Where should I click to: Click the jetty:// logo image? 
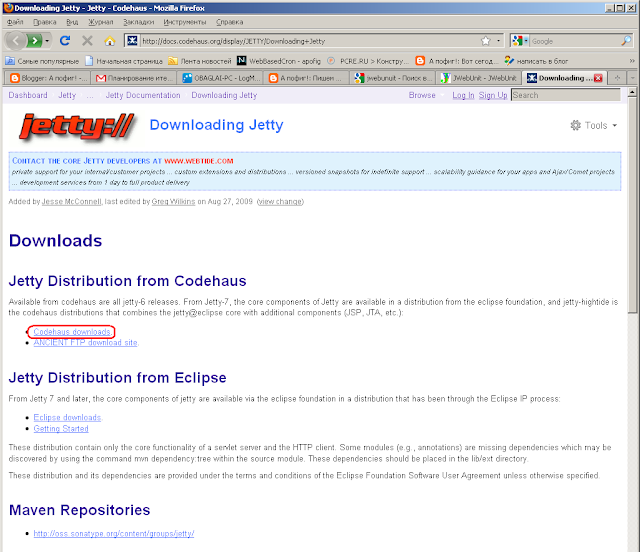click(x=77, y=127)
